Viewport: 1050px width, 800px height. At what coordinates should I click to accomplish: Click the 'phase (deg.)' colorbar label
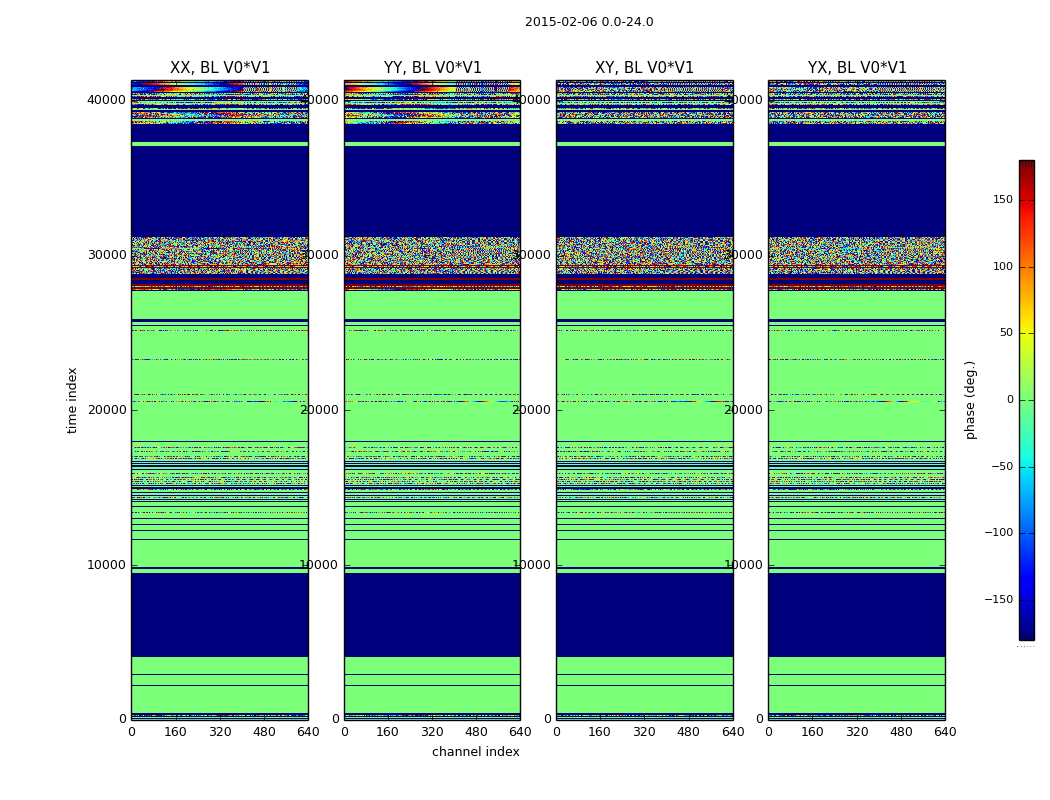(x=970, y=400)
